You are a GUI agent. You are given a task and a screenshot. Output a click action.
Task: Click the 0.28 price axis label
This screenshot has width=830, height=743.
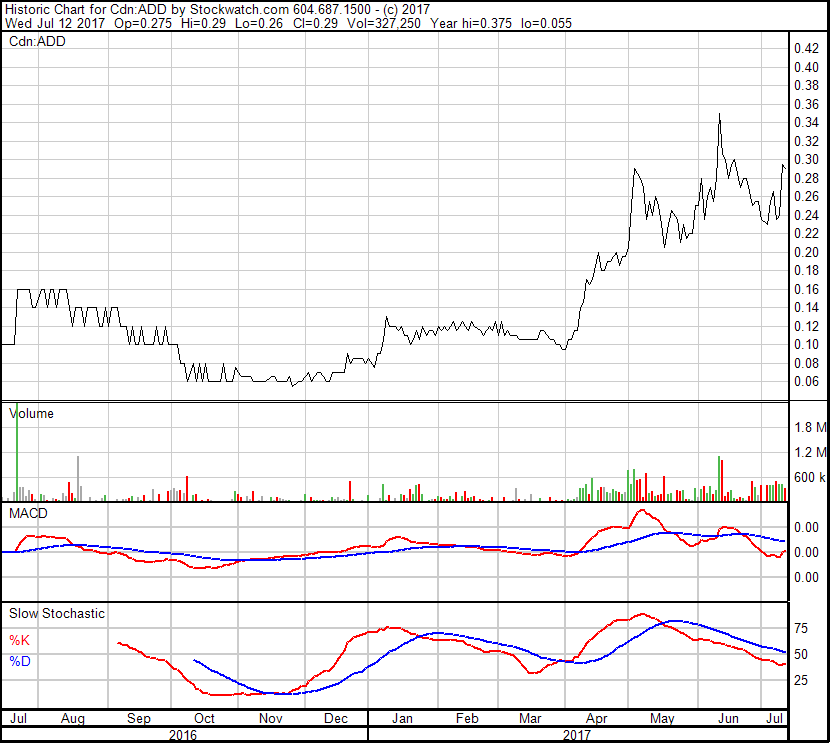[806, 178]
